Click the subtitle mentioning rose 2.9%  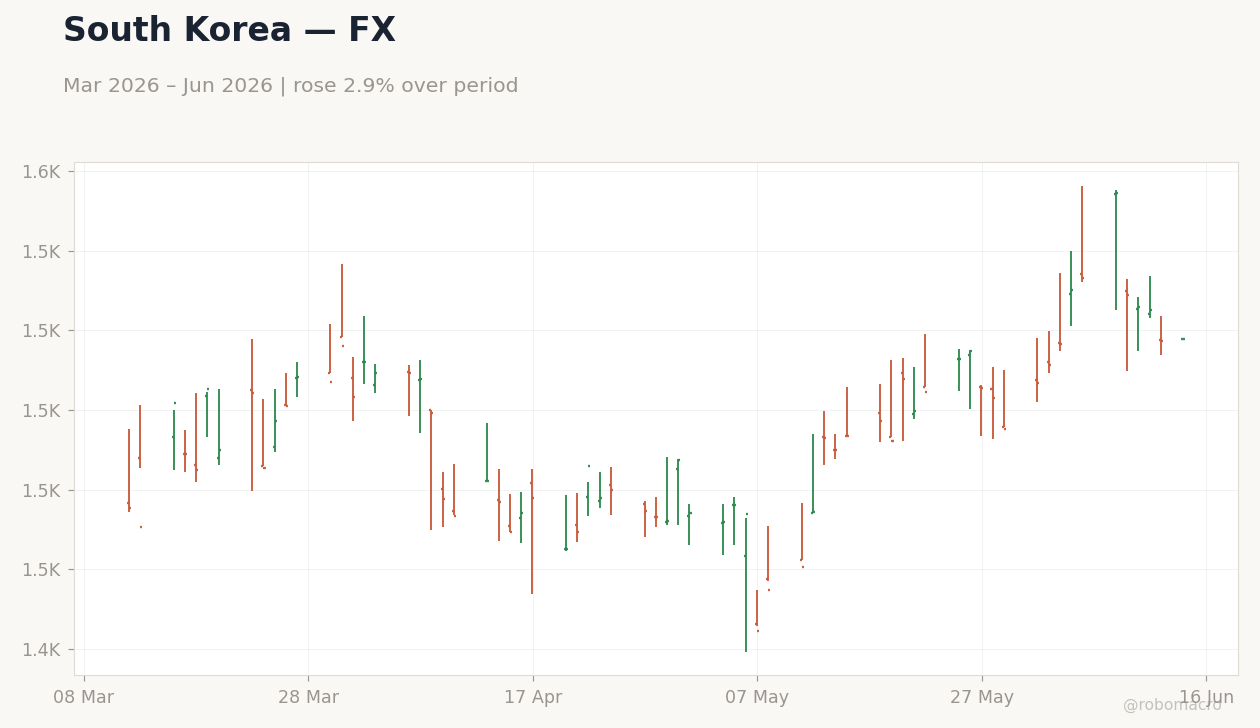click(x=290, y=87)
